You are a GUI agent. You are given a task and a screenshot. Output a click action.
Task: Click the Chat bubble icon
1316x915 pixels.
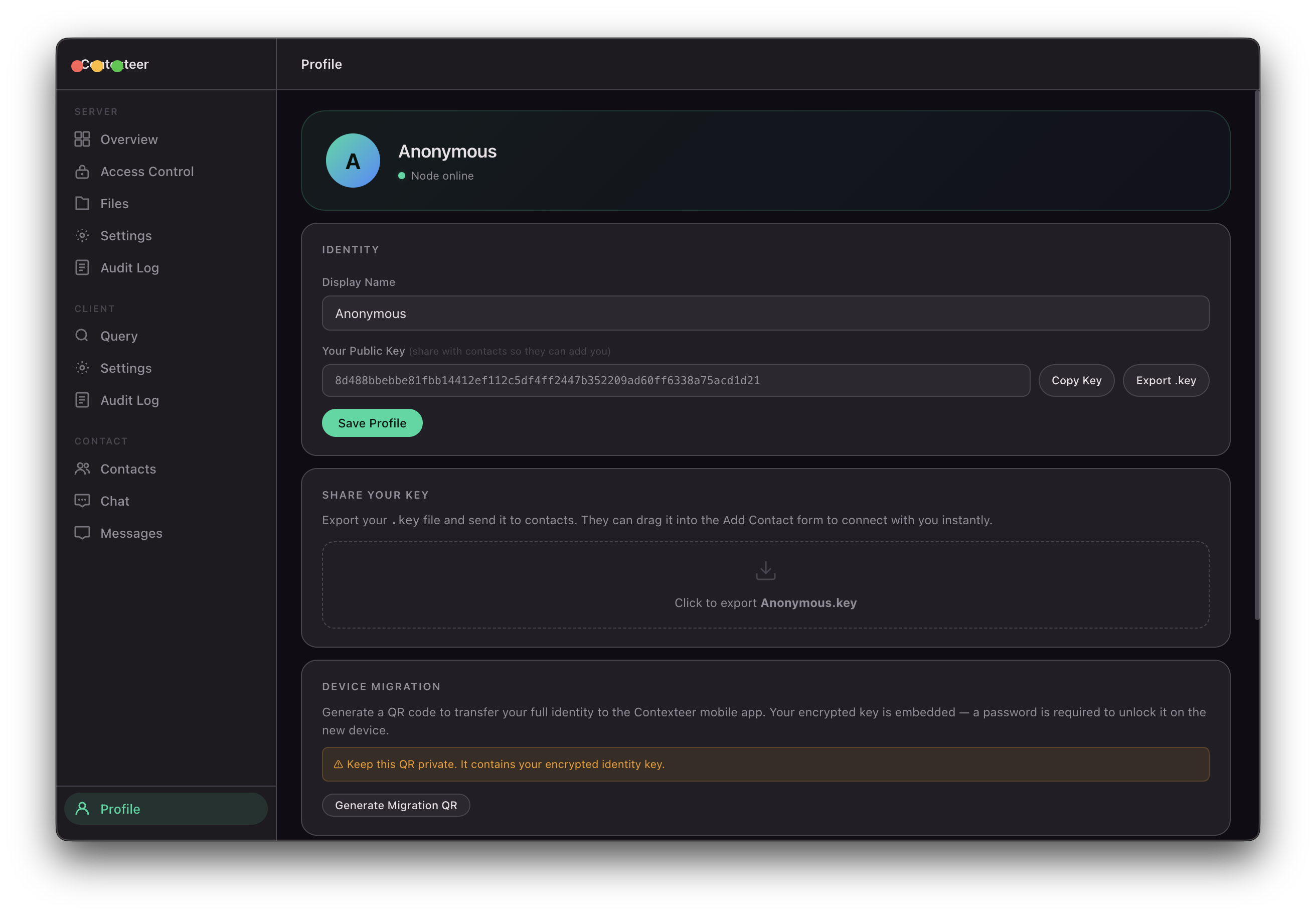coord(82,501)
